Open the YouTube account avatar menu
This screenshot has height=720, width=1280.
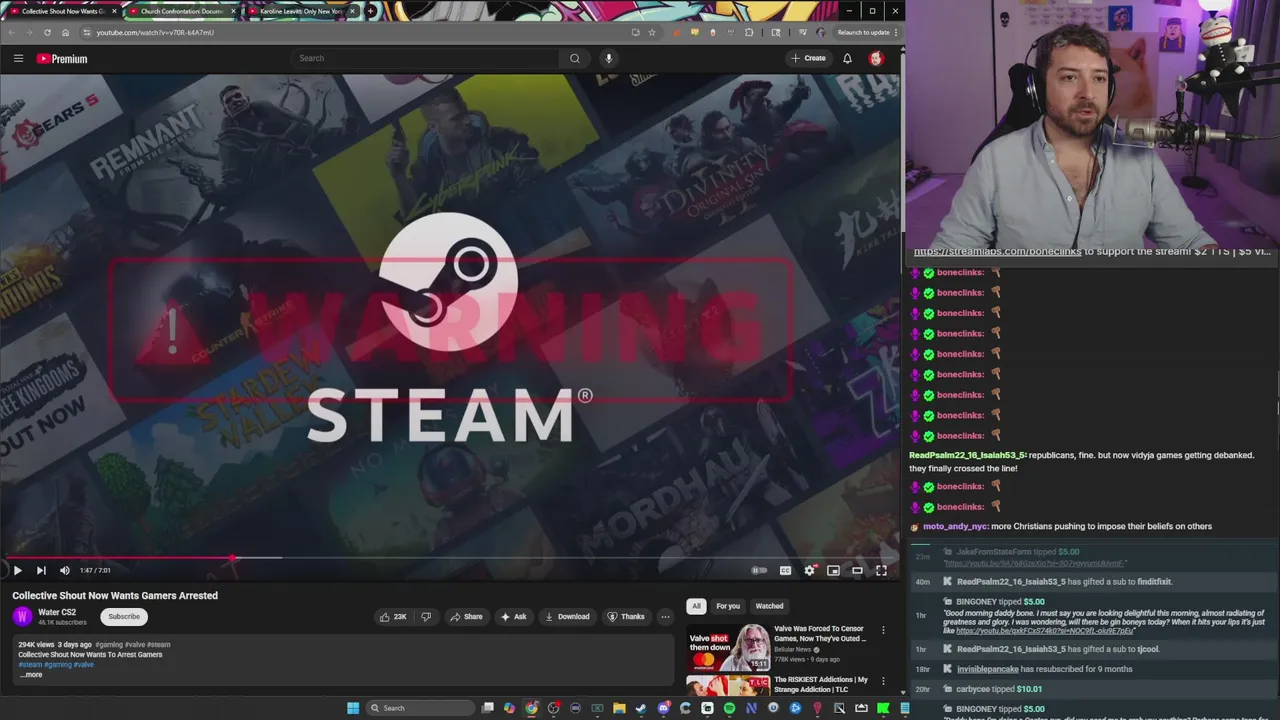pyautogui.click(x=876, y=58)
